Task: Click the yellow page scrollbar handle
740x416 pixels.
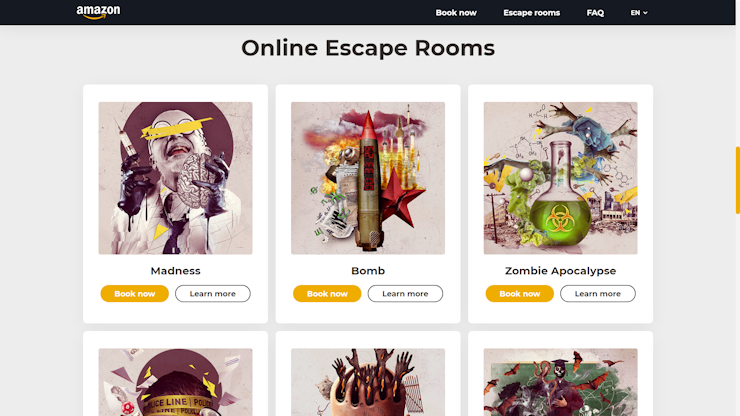Action: (738, 180)
